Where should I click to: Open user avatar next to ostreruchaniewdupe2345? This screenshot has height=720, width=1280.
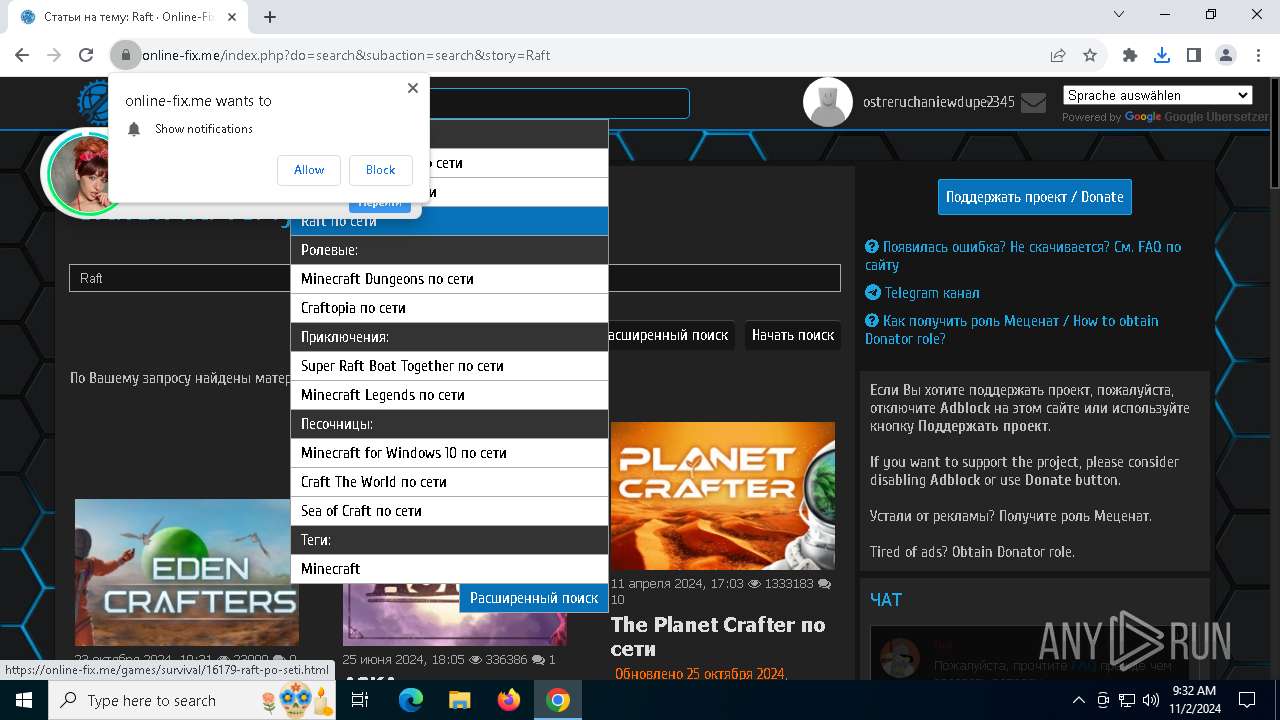pos(828,102)
